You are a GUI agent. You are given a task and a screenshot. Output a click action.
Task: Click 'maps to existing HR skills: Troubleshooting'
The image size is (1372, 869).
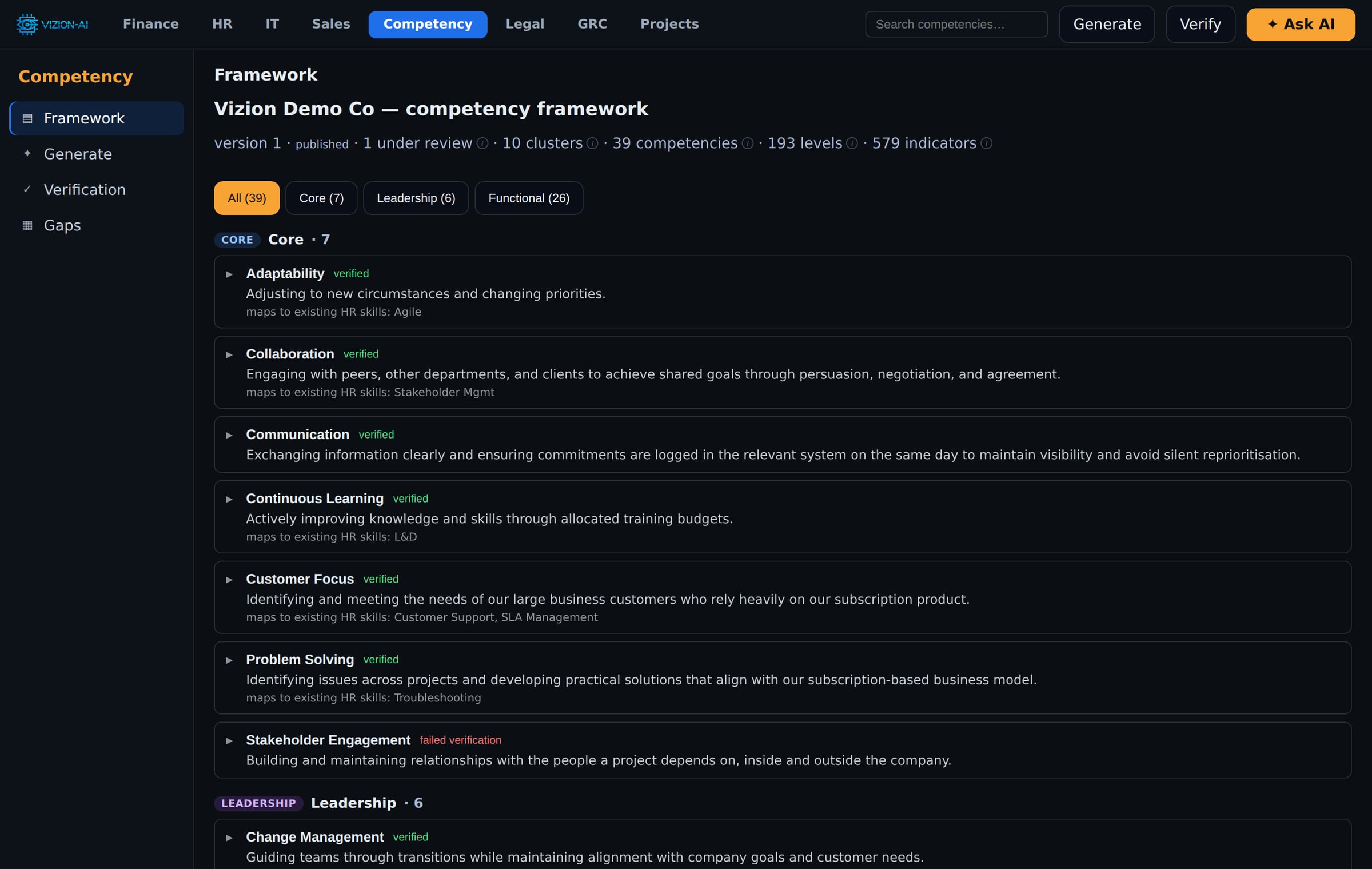pyautogui.click(x=364, y=697)
